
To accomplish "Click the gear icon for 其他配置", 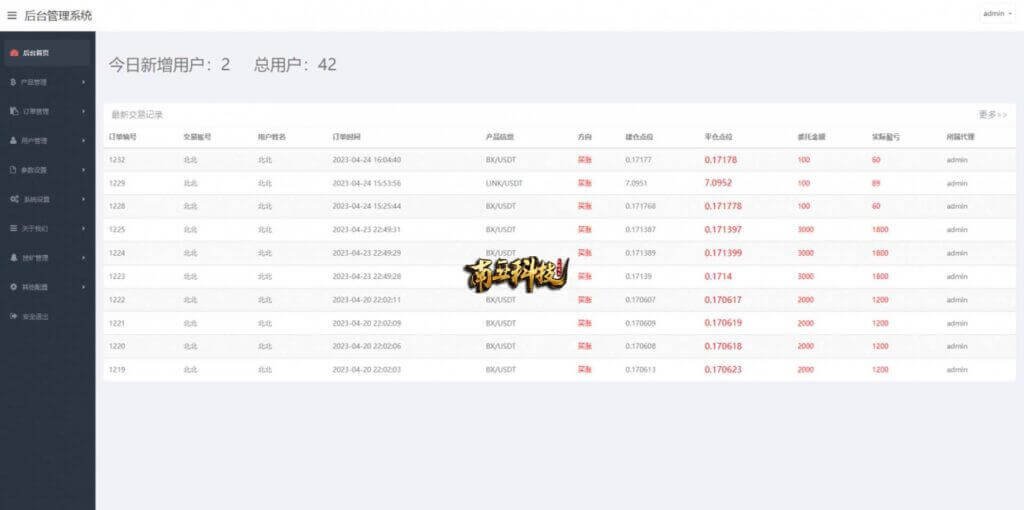I will [13, 287].
